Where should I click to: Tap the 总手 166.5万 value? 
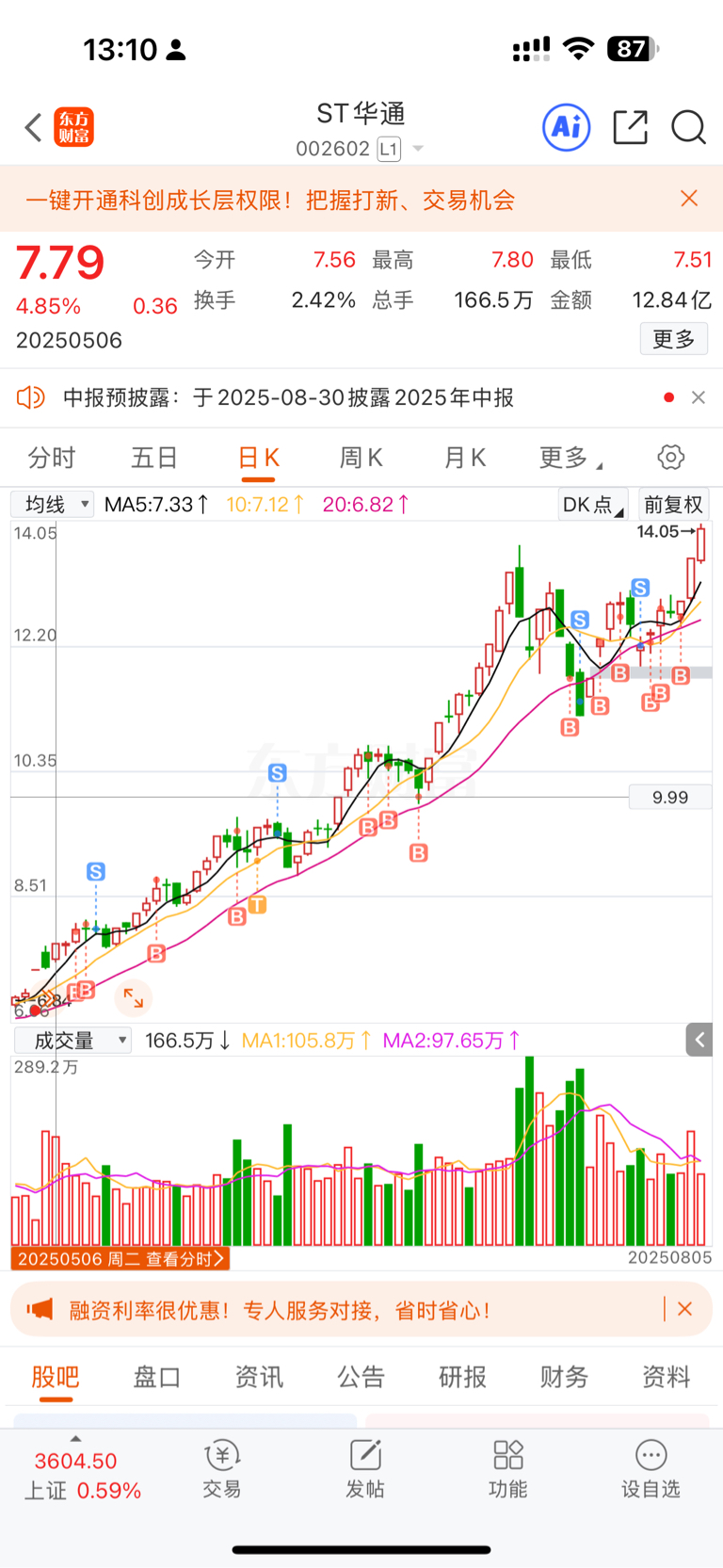[493, 300]
